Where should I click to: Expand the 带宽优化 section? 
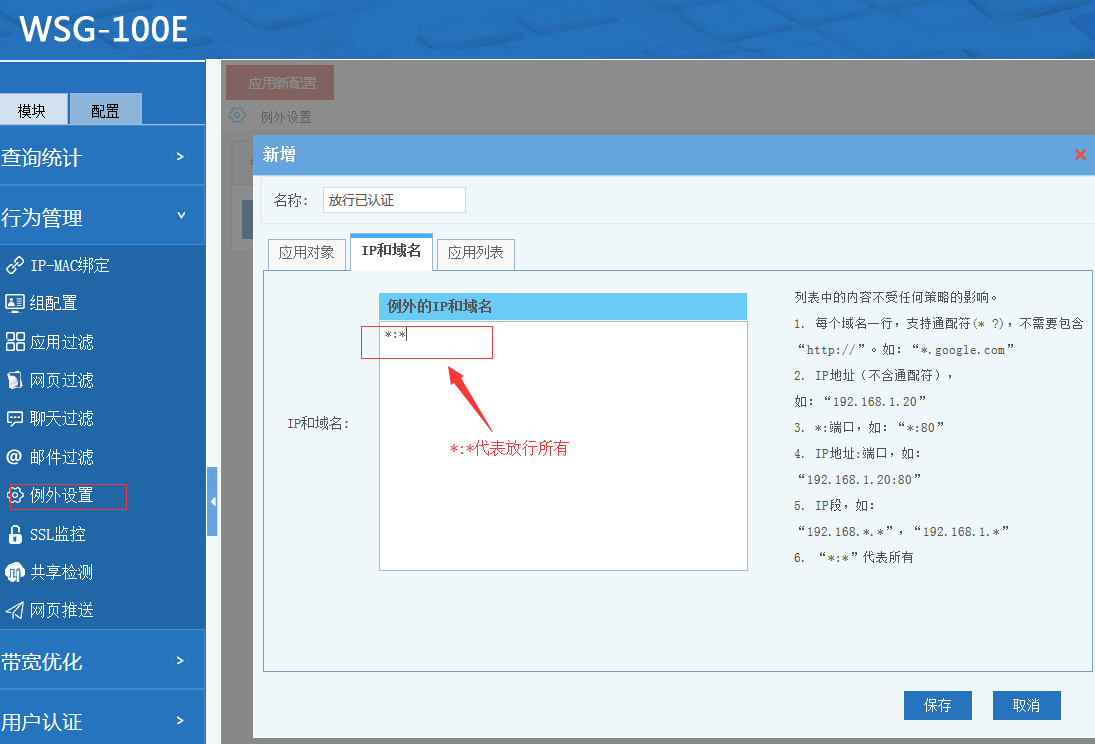[x=102, y=661]
